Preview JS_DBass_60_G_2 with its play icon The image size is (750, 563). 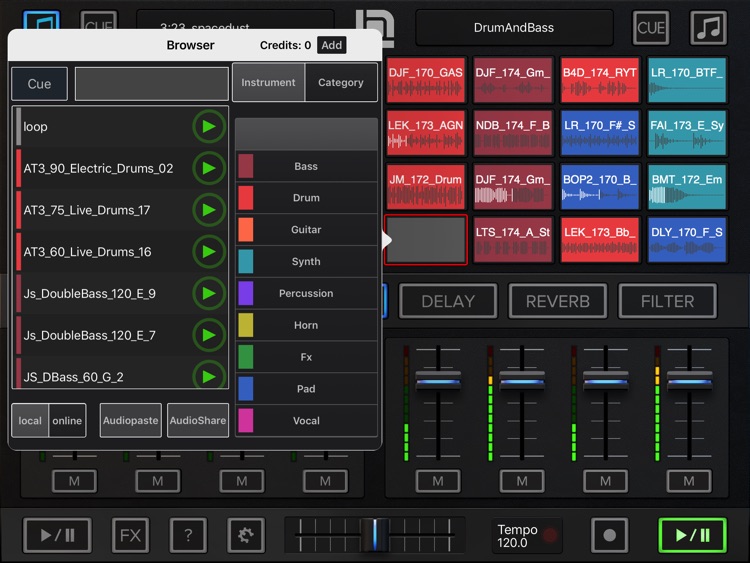[x=209, y=376]
